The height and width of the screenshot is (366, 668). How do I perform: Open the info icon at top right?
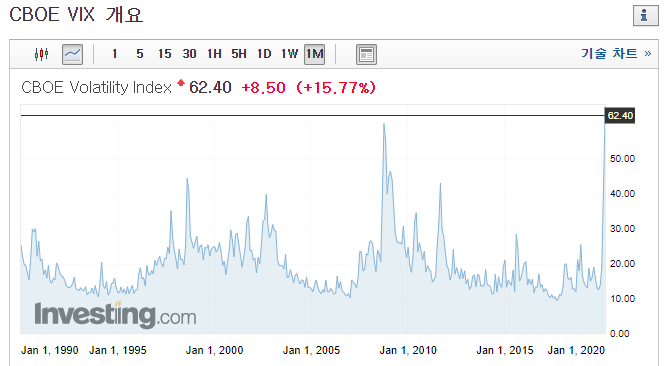tap(645, 16)
